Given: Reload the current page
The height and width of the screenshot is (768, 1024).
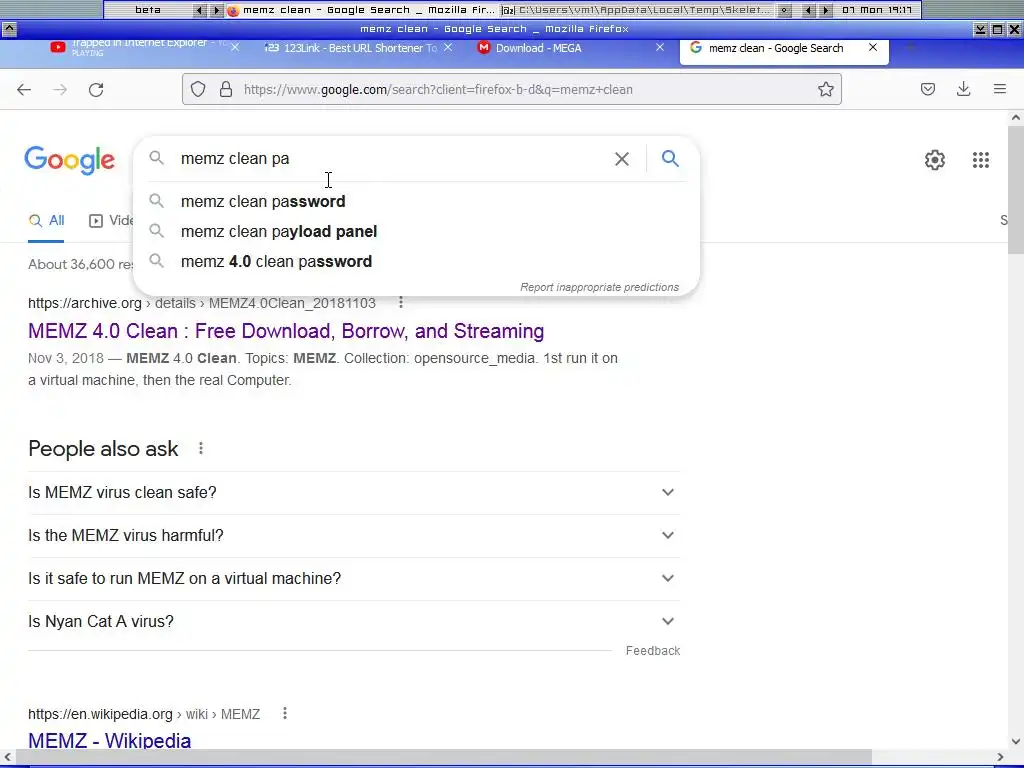Looking at the screenshot, I should point(96,89).
